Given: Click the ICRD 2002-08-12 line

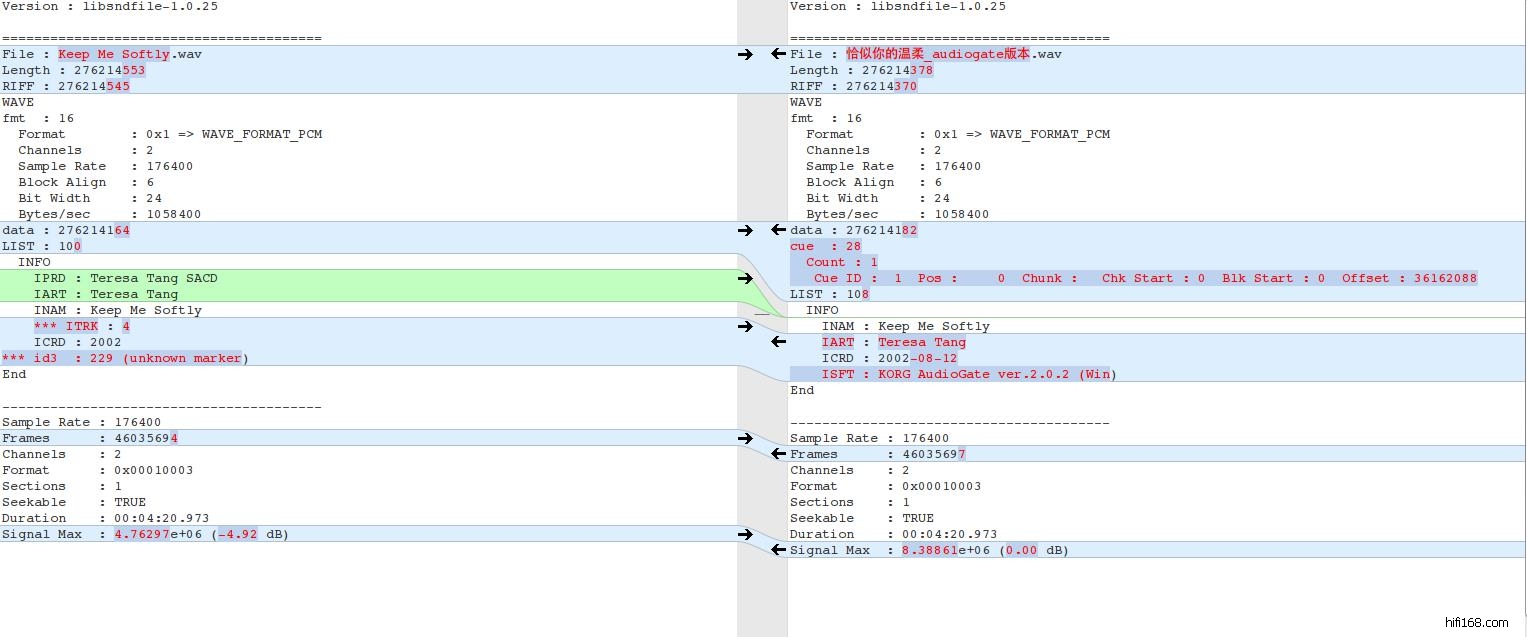Looking at the screenshot, I should pos(888,358).
